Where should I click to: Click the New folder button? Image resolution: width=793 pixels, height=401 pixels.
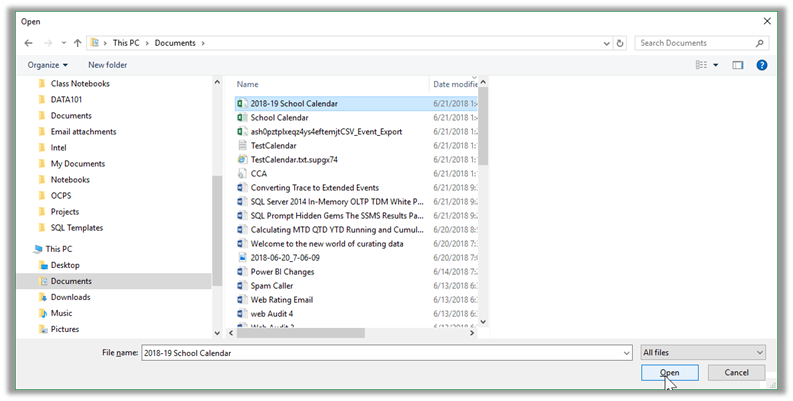click(107, 65)
